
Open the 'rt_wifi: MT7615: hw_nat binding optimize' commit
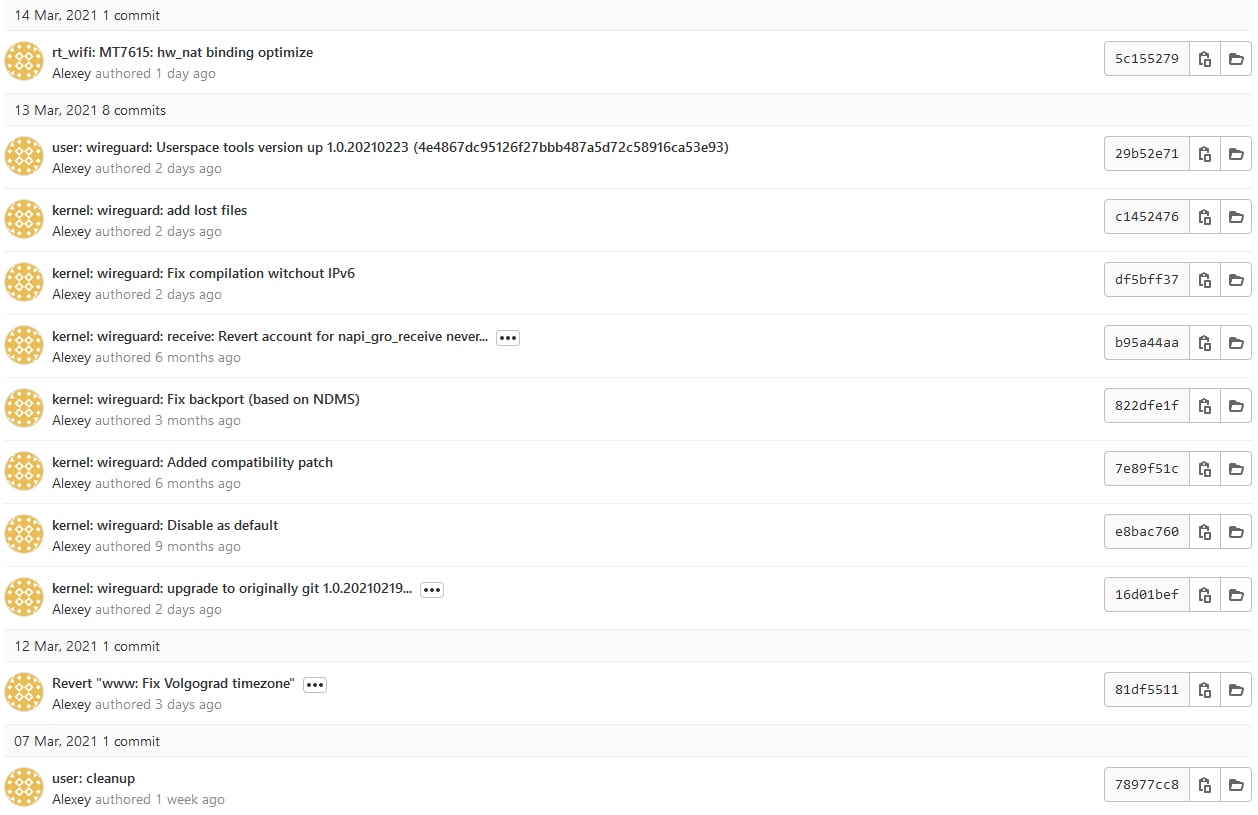click(182, 52)
